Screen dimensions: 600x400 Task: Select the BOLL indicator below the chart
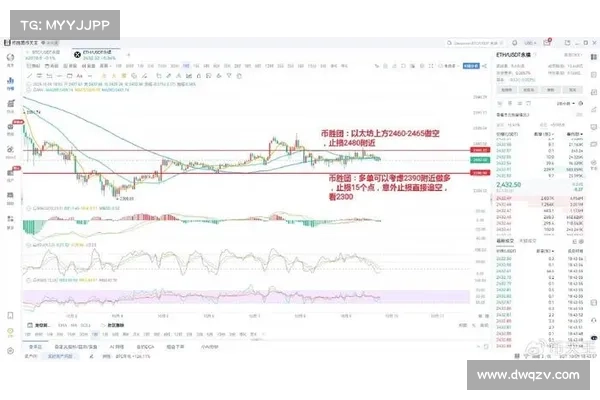pos(86,325)
